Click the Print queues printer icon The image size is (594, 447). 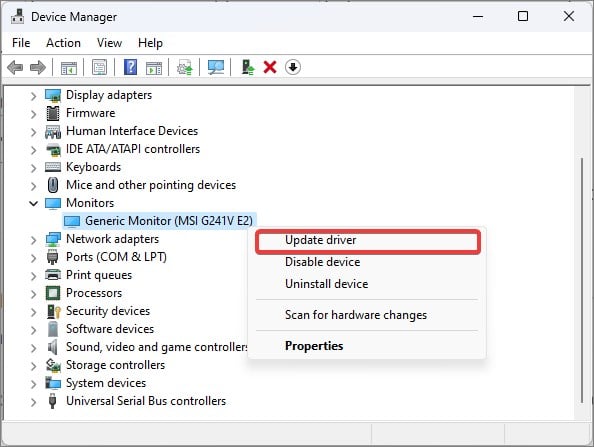(x=53, y=275)
